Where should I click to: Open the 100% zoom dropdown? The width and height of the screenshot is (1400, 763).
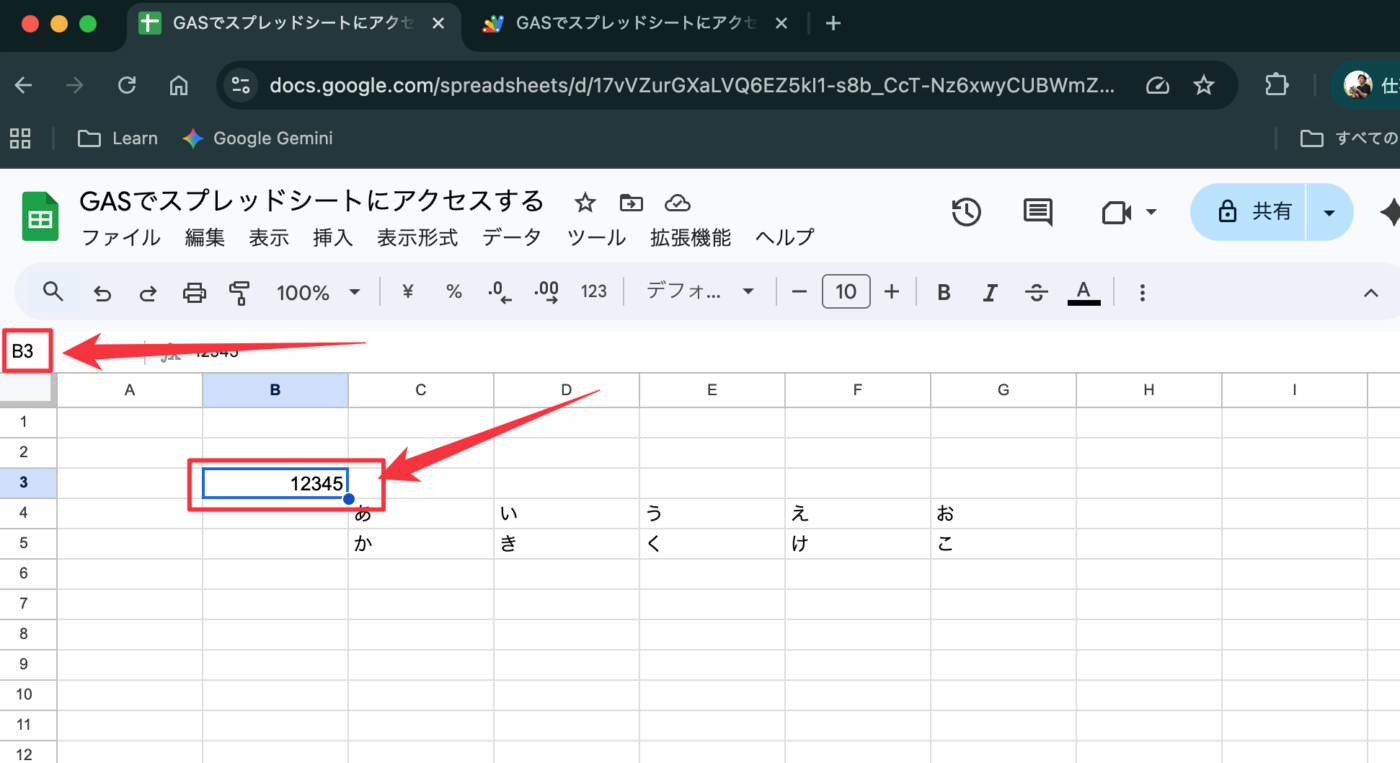[x=318, y=292]
